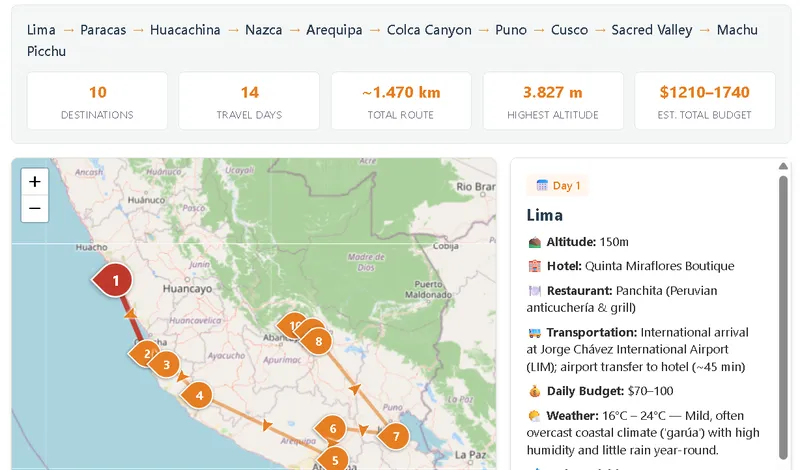Click the Huancayo label on the map
Viewport: 800px width, 470px height.
pos(187,289)
